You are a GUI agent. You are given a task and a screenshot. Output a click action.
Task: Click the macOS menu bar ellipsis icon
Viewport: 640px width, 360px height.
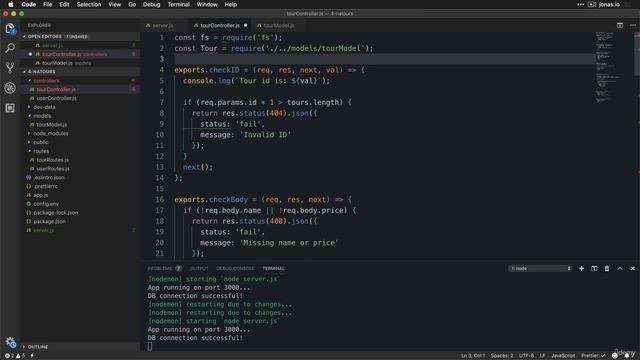pyautogui.click(x=580, y=4)
